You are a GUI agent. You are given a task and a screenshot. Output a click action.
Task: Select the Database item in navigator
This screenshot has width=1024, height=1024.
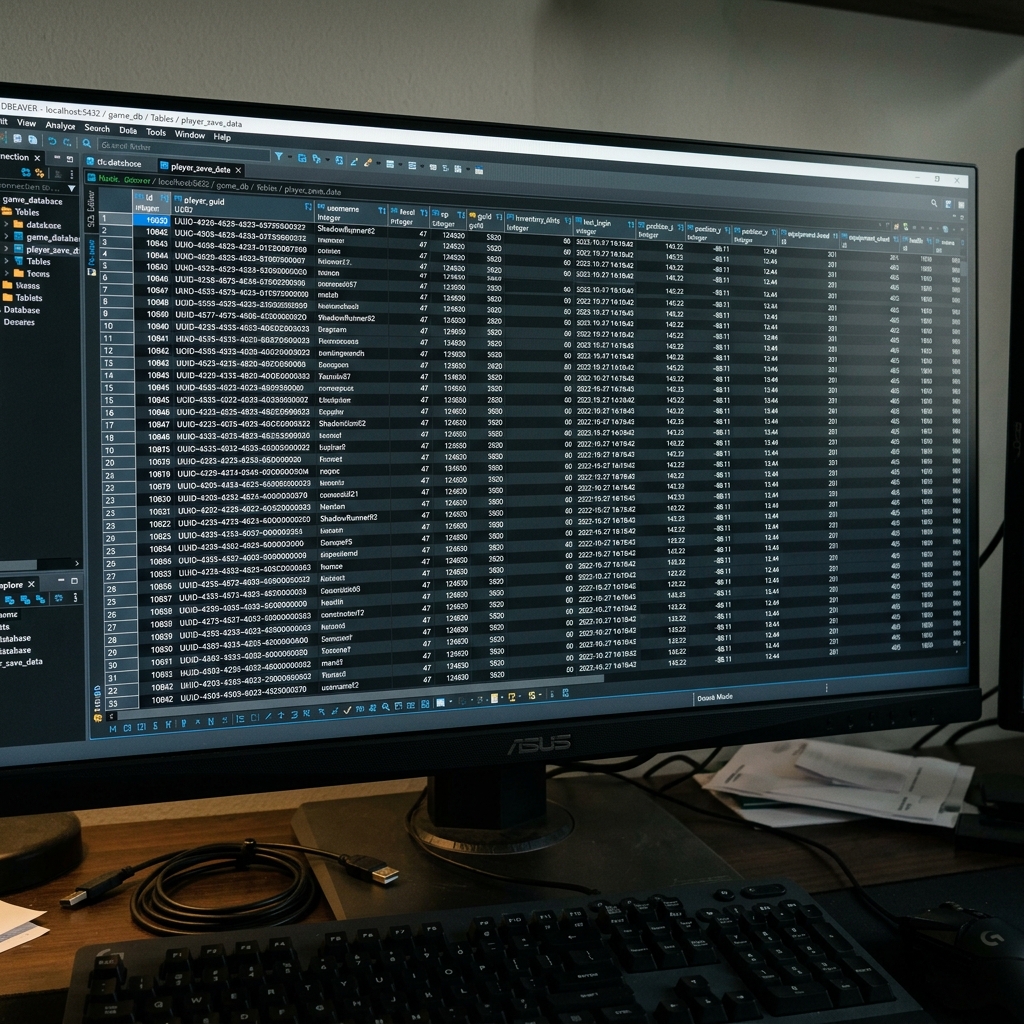[22, 310]
